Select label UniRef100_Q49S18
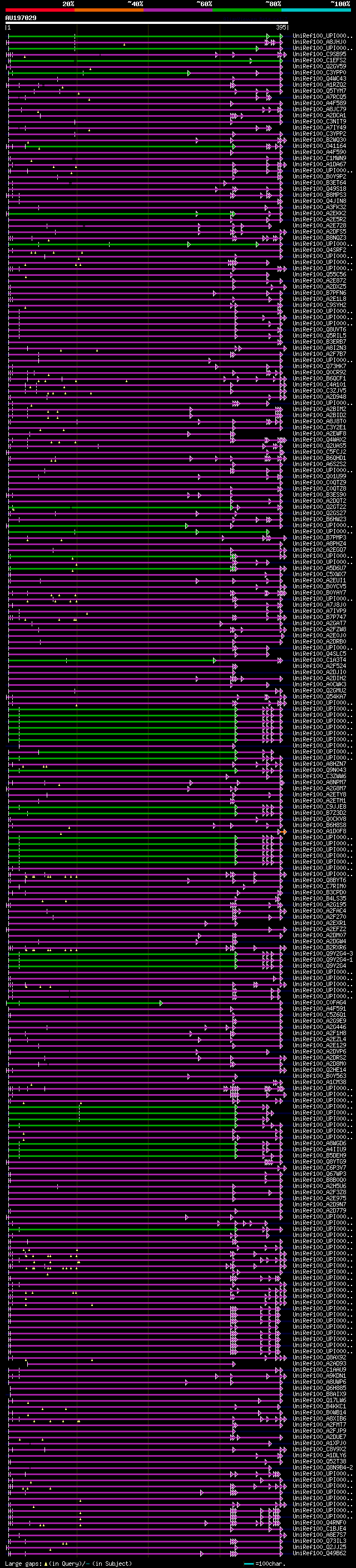The height and width of the screenshot is (1568, 356). point(319,189)
